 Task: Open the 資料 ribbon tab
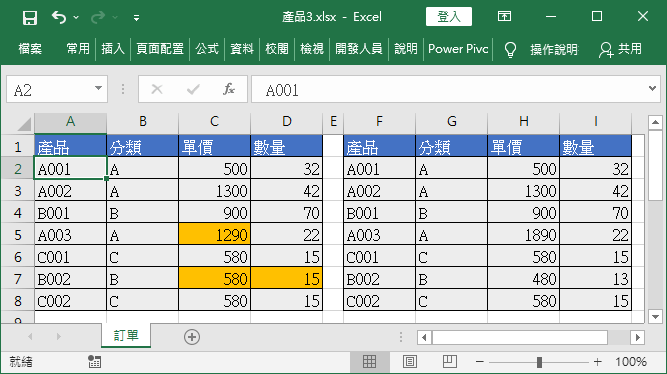pos(242,49)
